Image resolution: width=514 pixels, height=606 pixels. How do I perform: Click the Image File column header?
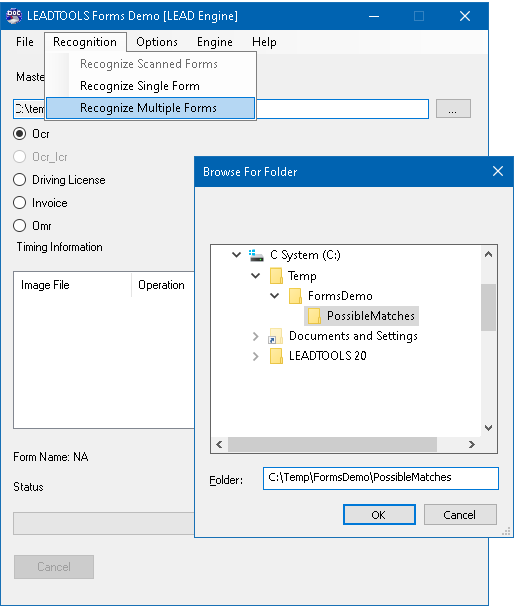point(72,285)
